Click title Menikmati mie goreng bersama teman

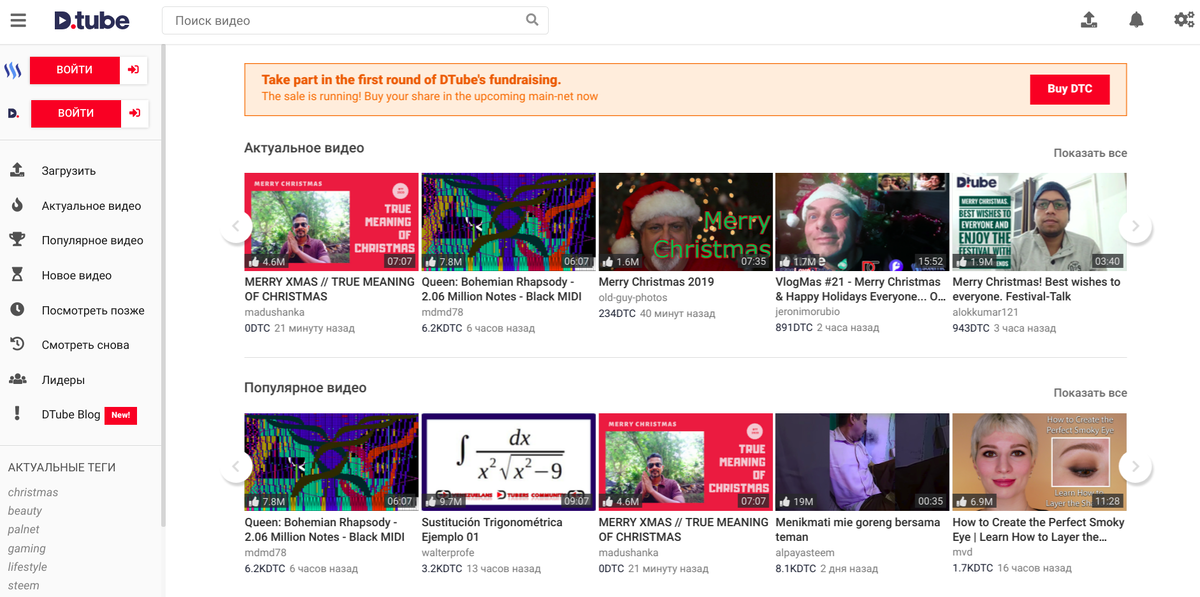tap(858, 529)
